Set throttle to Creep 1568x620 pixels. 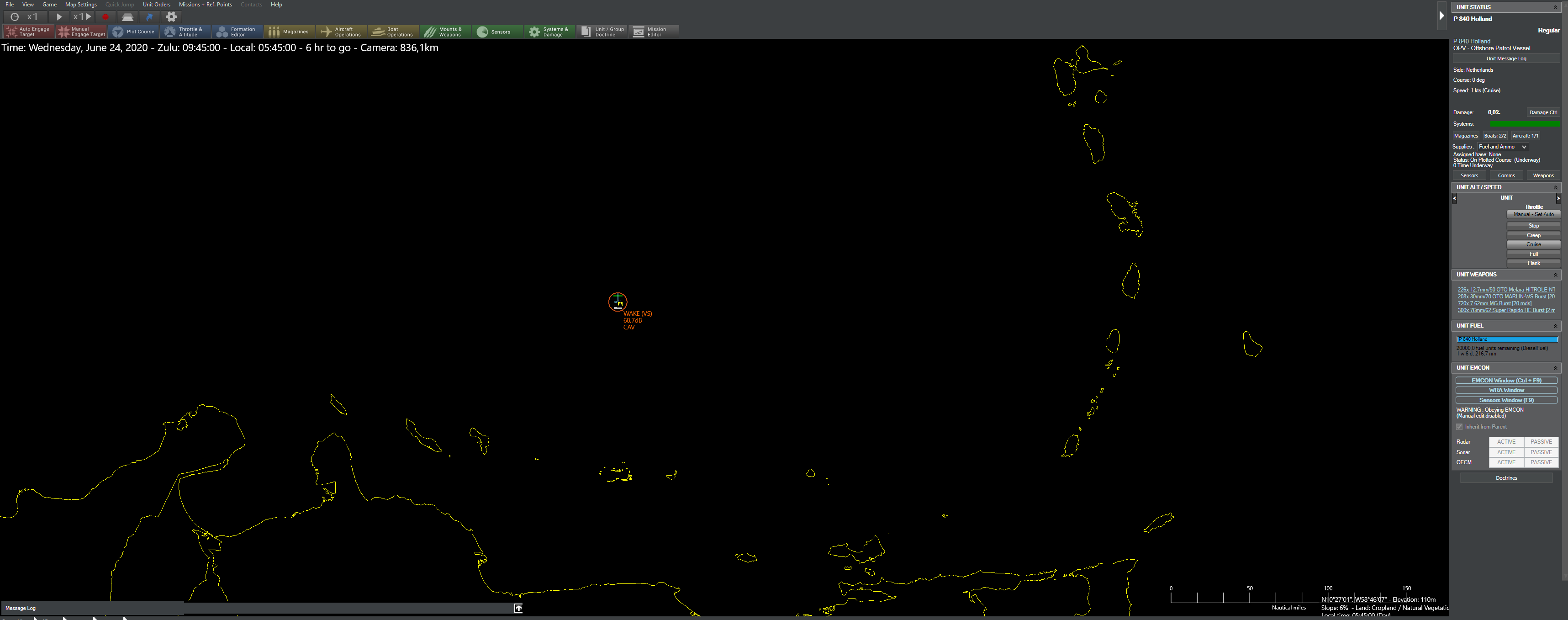point(1533,235)
